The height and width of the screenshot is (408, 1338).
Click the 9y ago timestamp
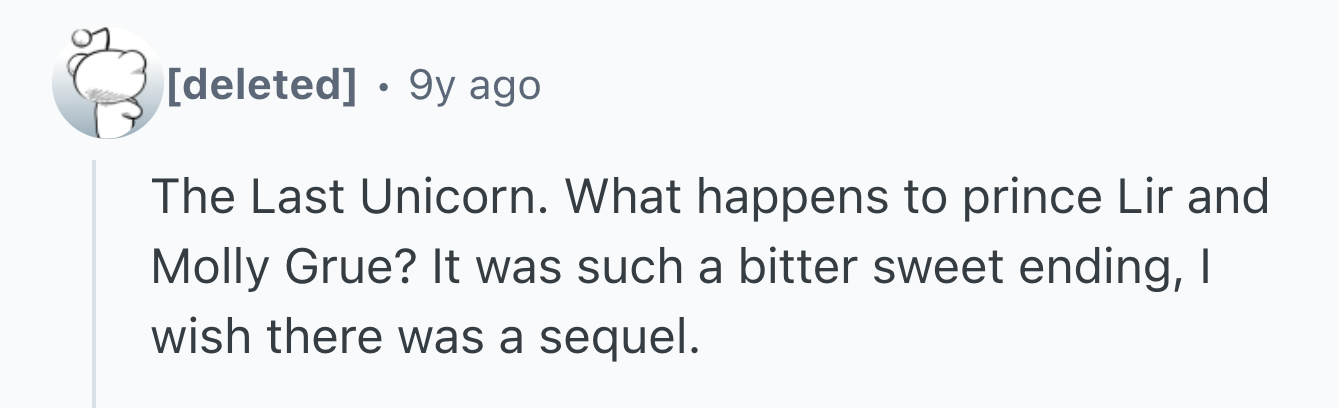tap(474, 87)
